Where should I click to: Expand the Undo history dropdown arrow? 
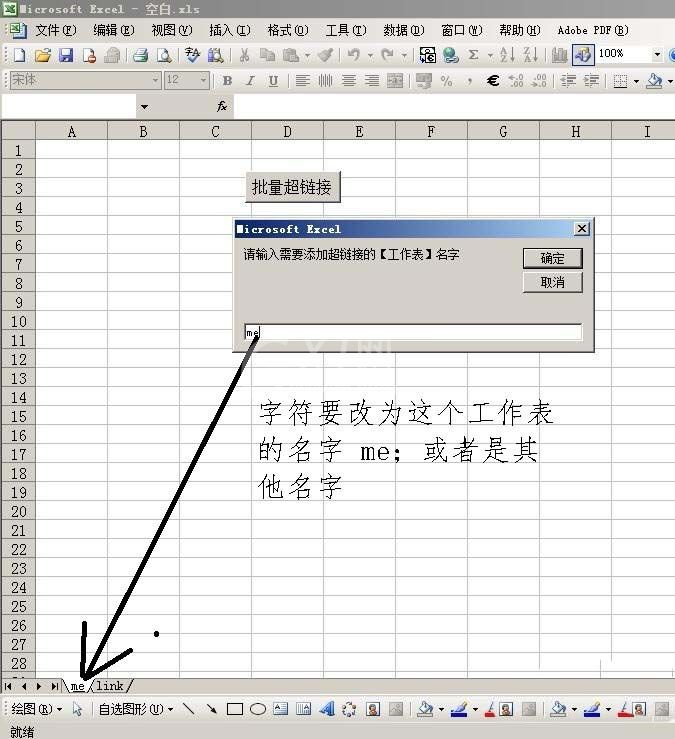[x=370, y=56]
